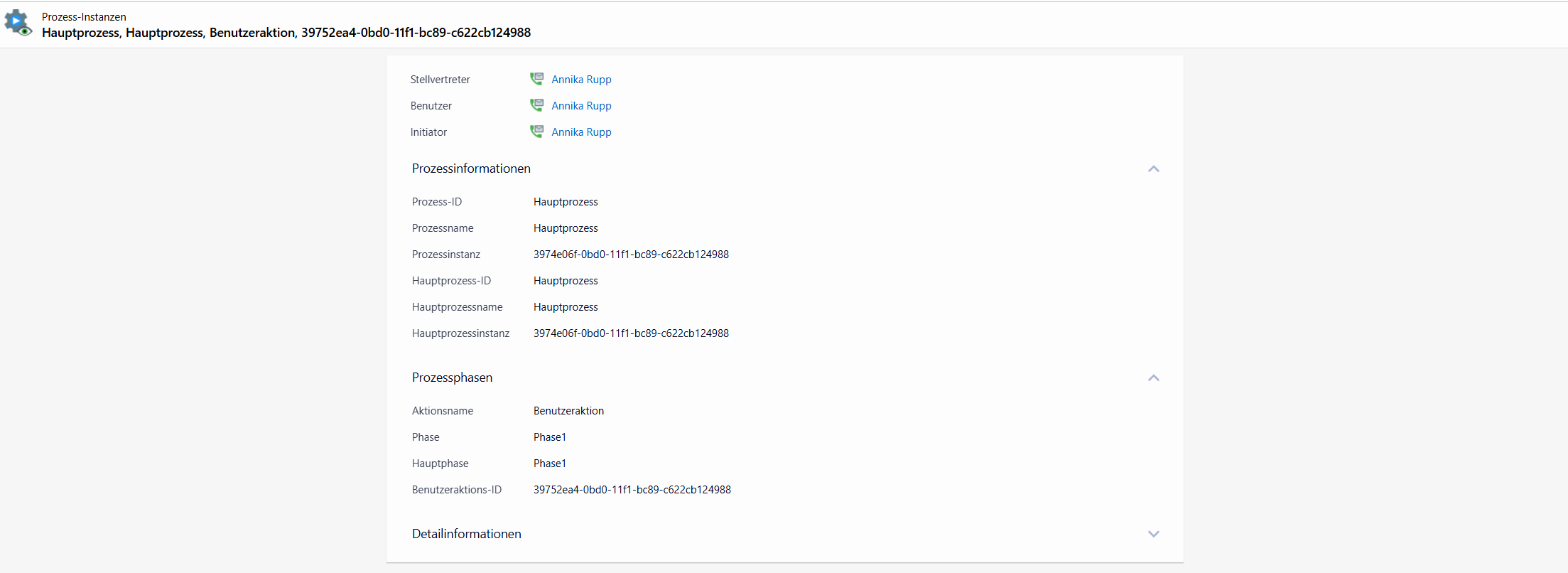Click the Aktionsname value Benutzeraktion
This screenshot has width=1568, height=573.
(568, 411)
